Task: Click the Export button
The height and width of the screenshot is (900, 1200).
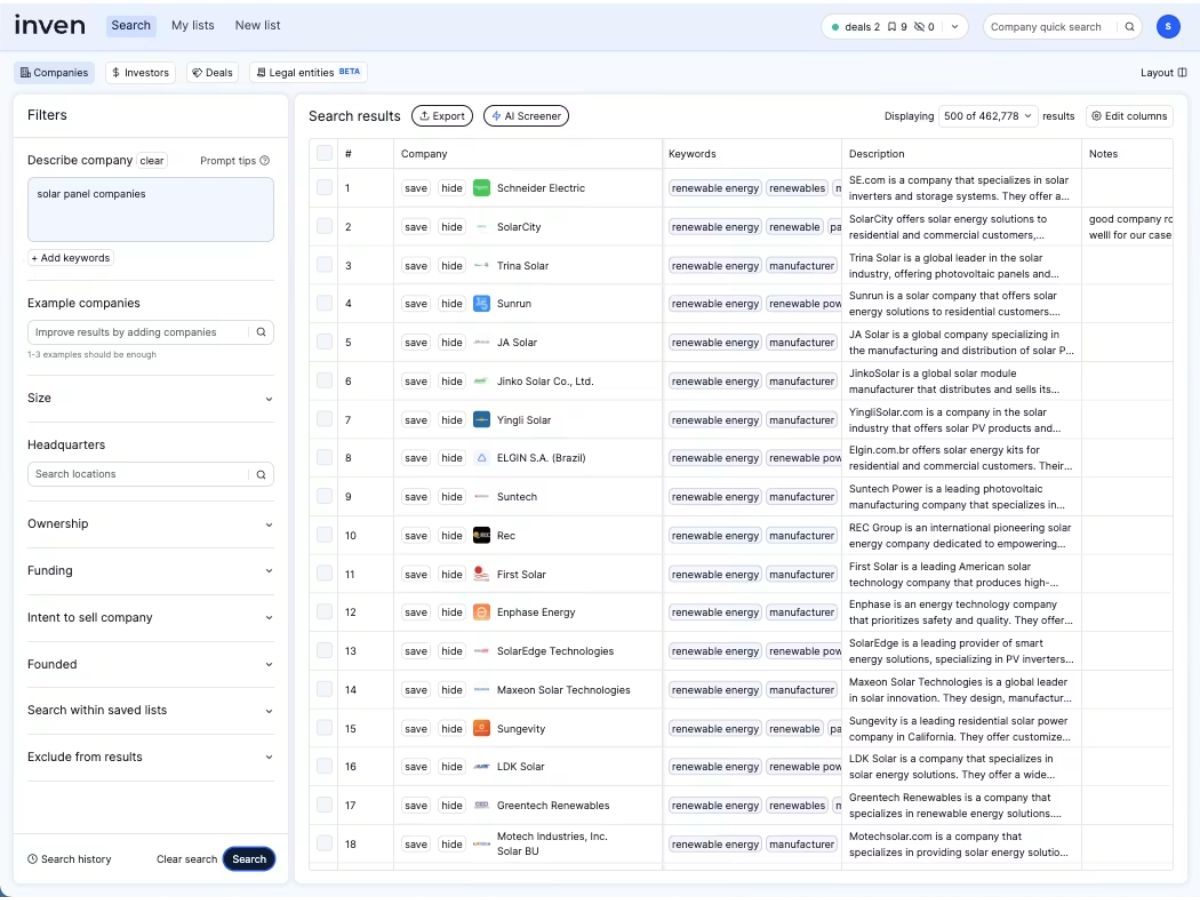Action: pyautogui.click(x=442, y=116)
